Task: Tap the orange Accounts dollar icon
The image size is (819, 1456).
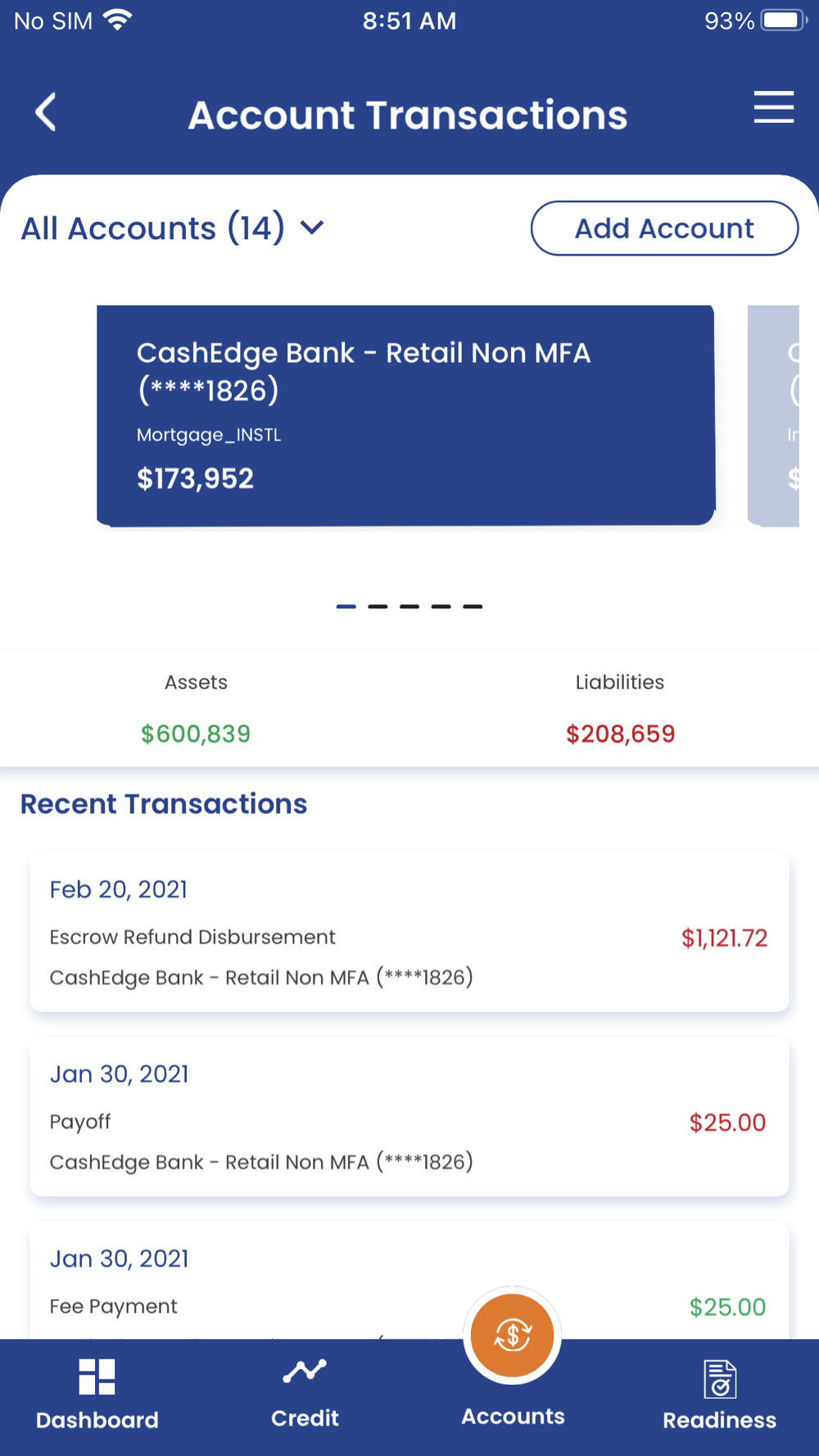Action: pyautogui.click(x=513, y=1336)
